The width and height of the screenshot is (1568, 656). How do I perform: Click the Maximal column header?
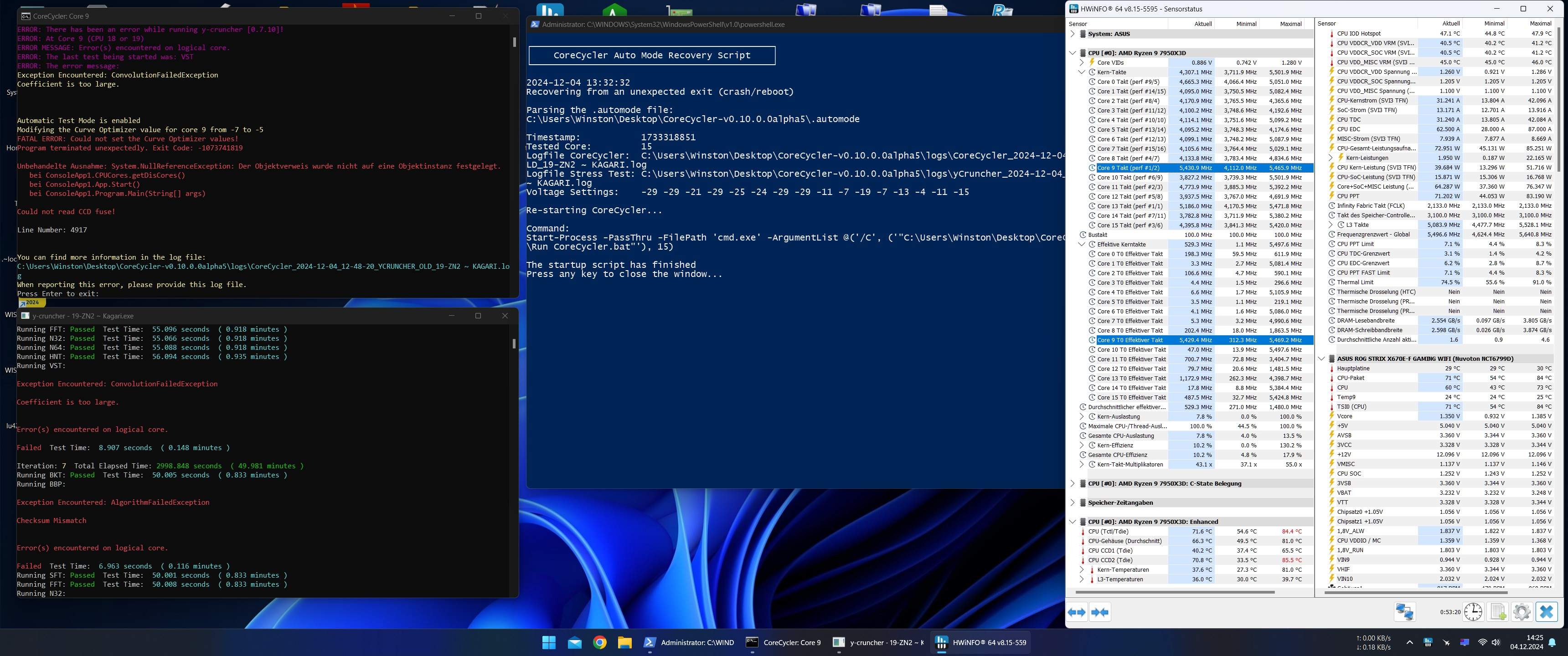pyautogui.click(x=1290, y=24)
